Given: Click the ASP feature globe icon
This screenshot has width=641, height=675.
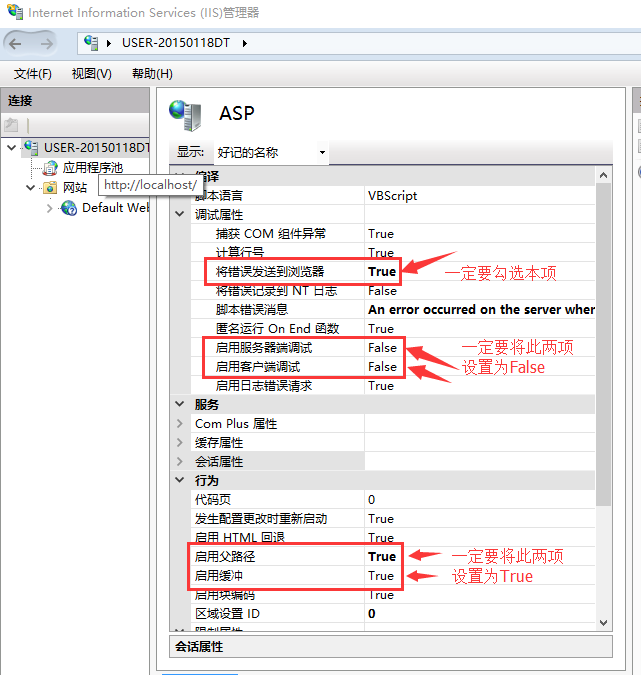Looking at the screenshot, I should [x=185, y=113].
